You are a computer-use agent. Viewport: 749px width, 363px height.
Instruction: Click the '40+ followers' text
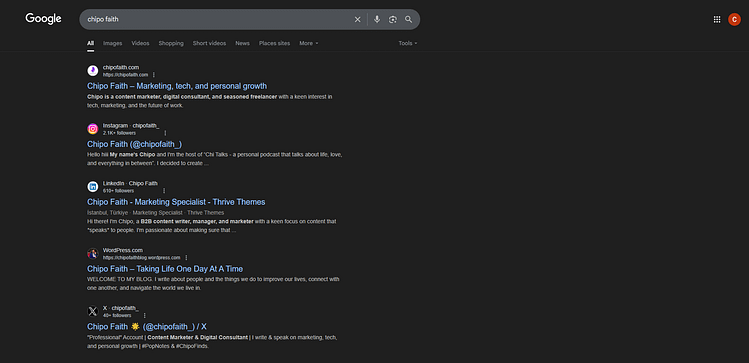tap(117, 316)
